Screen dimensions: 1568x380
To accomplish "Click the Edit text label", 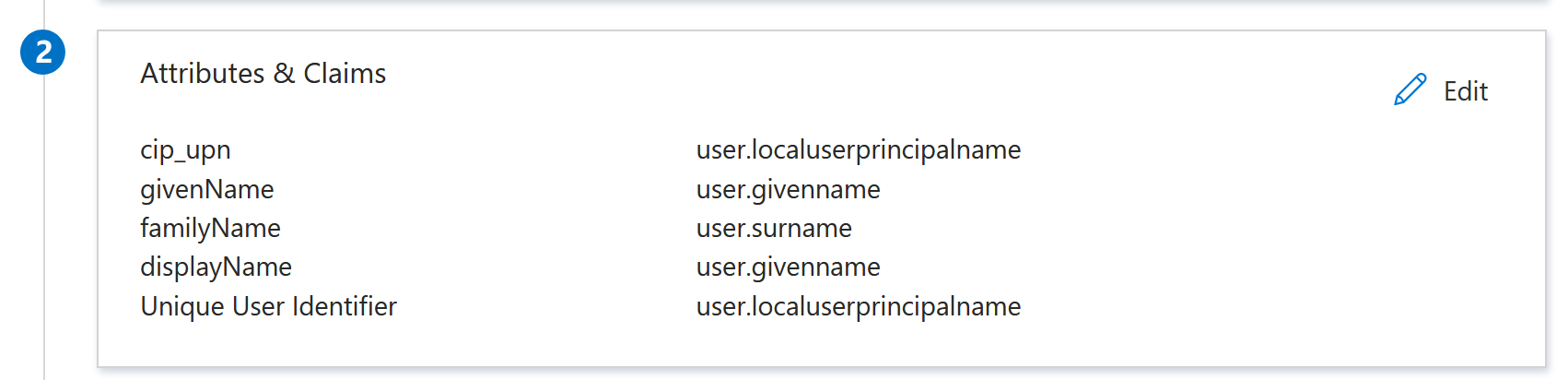I will pyautogui.click(x=1465, y=91).
